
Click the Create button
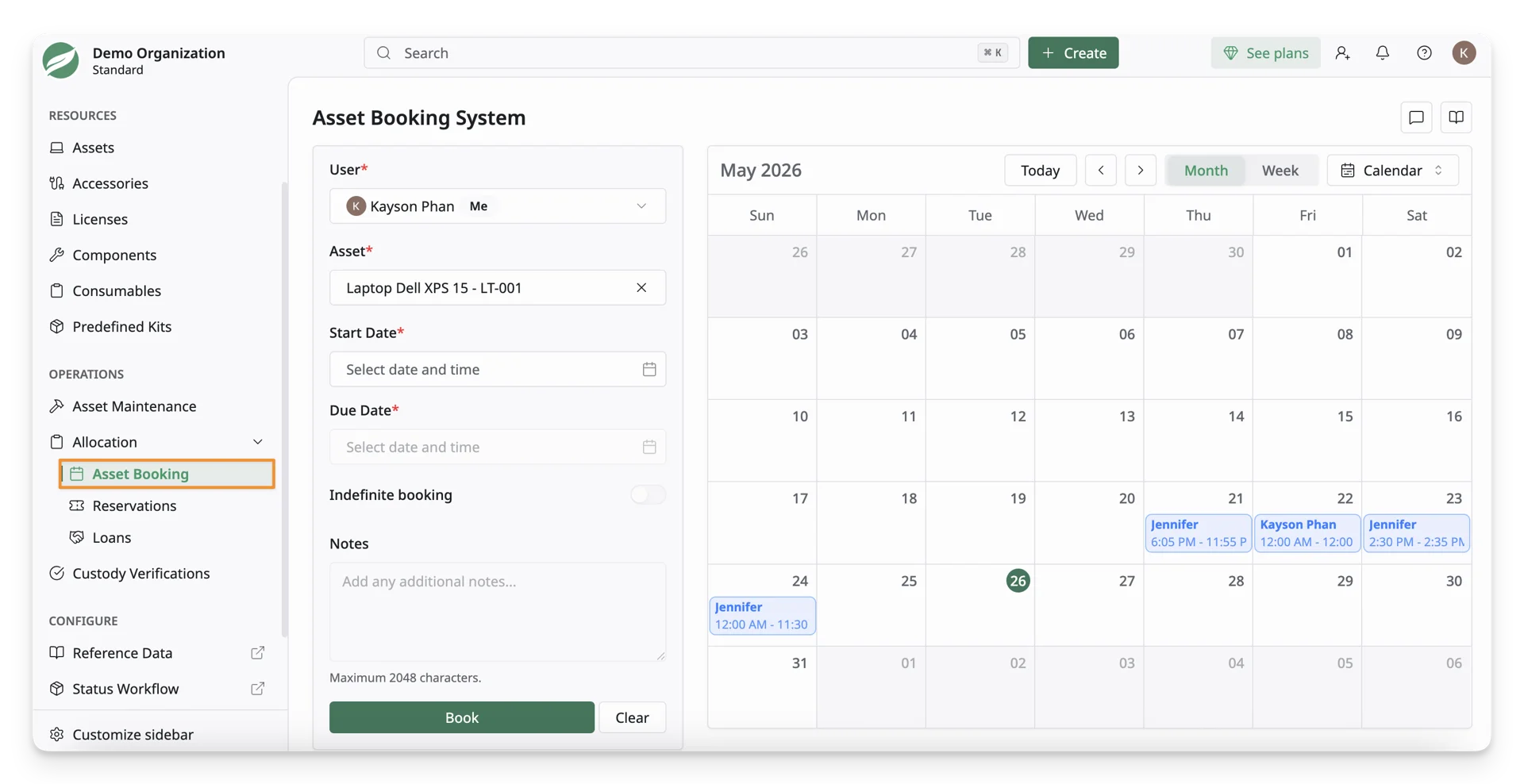[1073, 52]
